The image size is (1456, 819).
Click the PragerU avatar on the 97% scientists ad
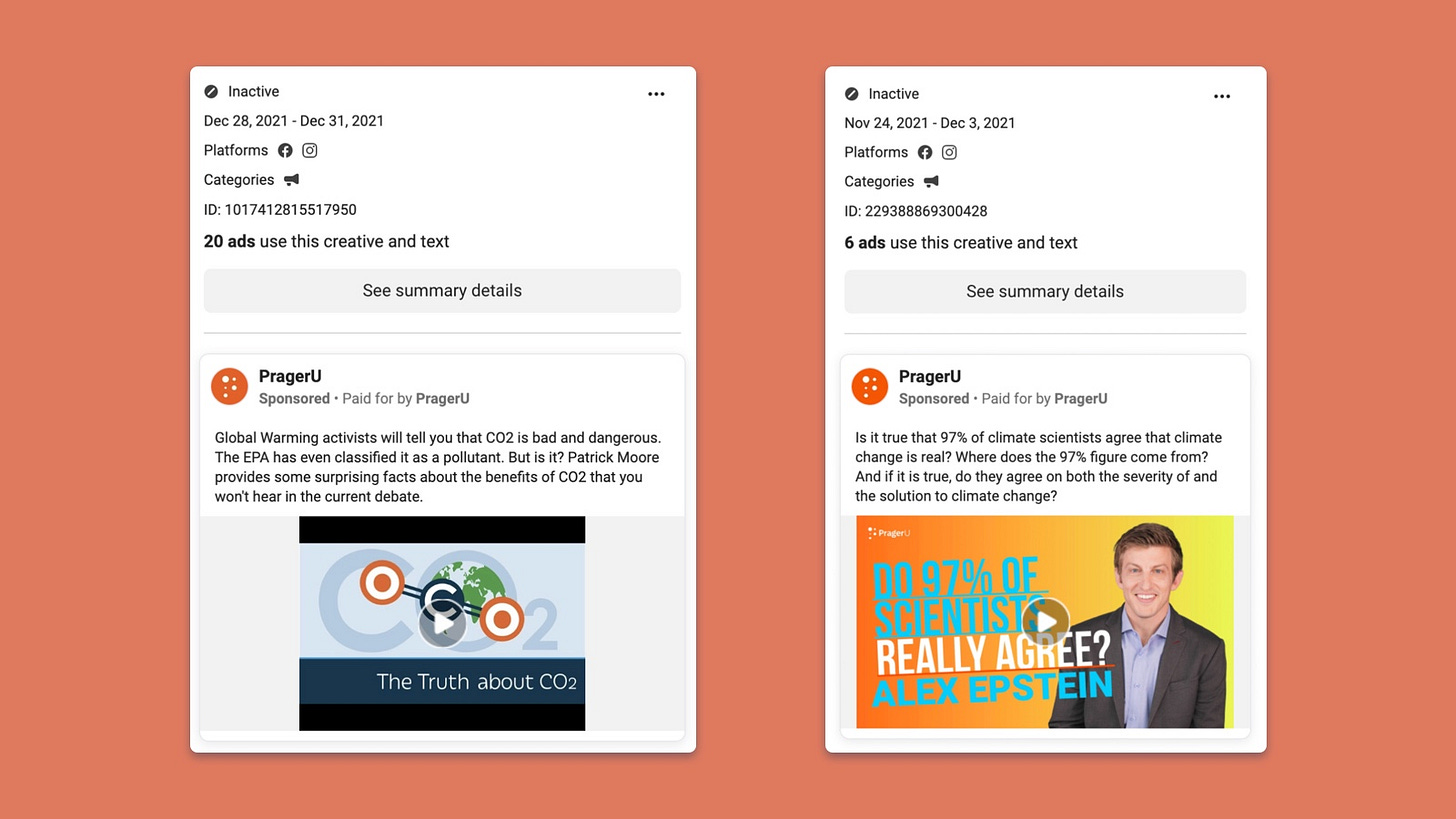coord(869,387)
